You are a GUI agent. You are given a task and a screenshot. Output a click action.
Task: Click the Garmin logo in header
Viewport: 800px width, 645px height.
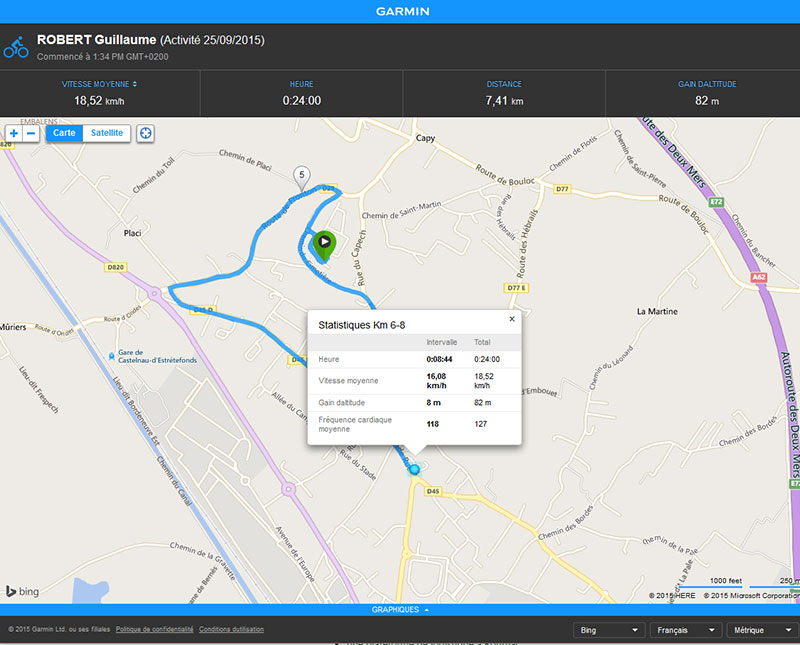coord(403,11)
